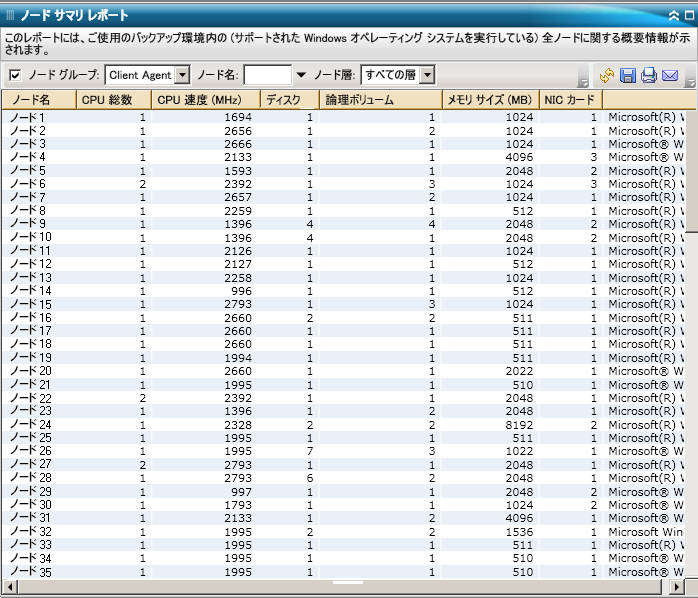Click the save report floppy icon
Viewport: 698px width, 598px height.
[x=628, y=75]
